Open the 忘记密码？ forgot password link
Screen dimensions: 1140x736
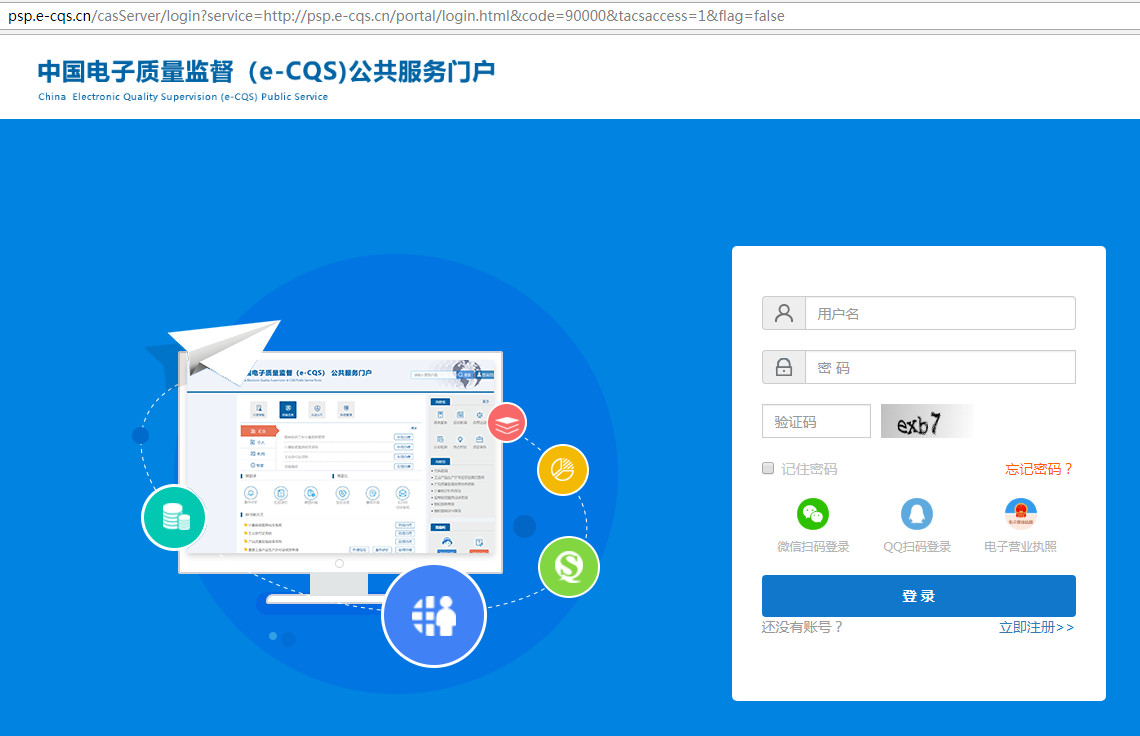click(x=1039, y=469)
